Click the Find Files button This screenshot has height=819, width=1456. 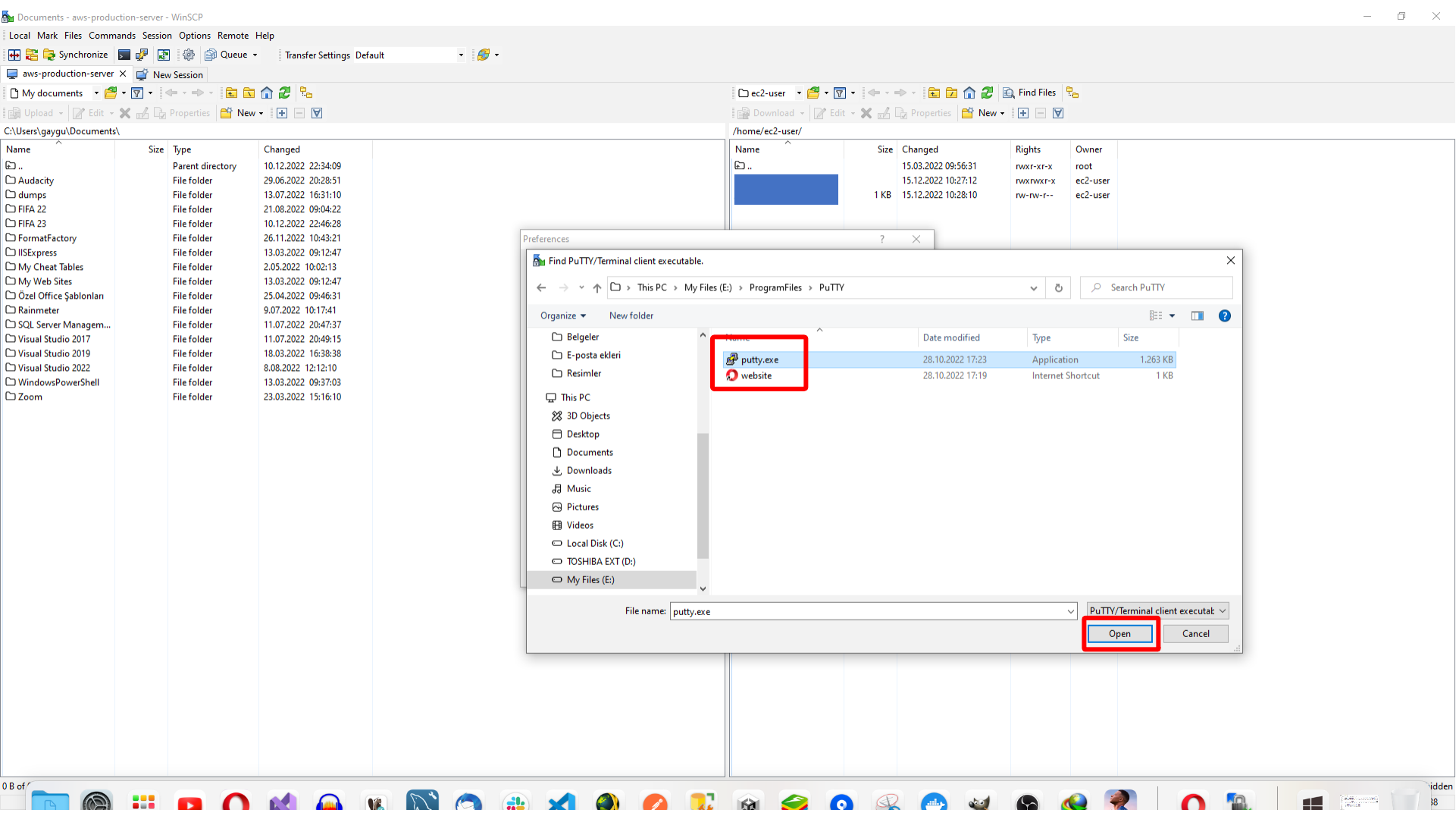pyautogui.click(x=1029, y=93)
